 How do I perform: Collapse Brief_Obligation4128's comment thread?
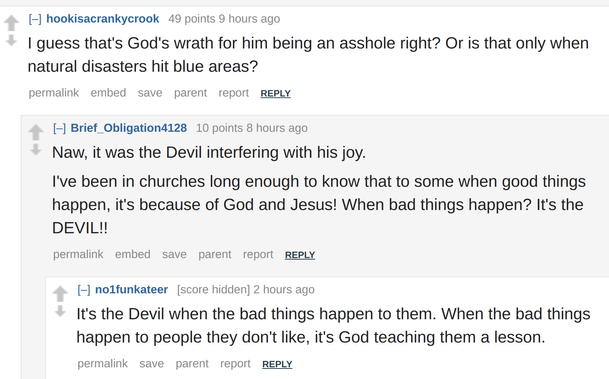(x=59, y=128)
